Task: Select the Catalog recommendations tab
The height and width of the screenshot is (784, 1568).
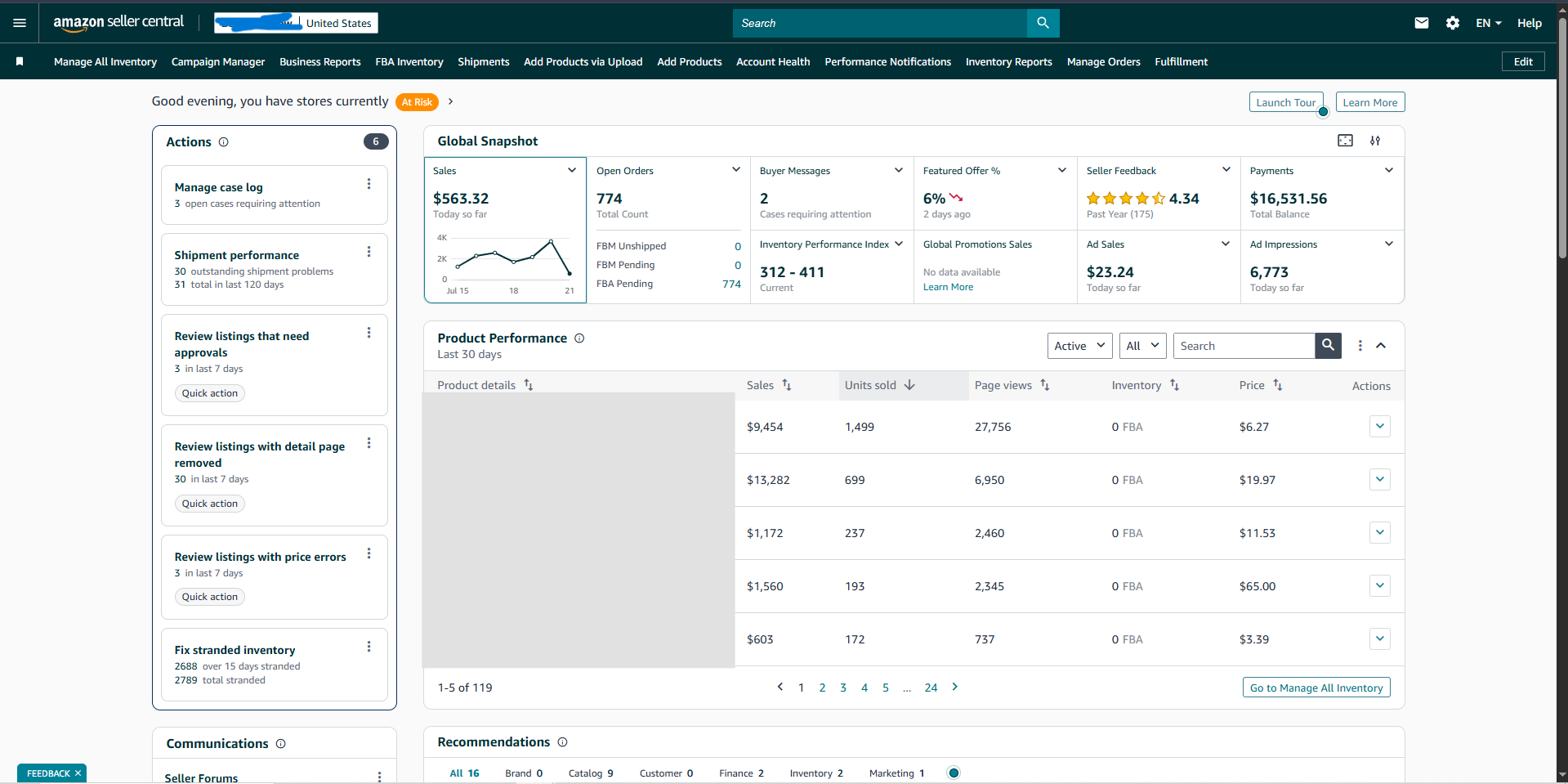Action: [590, 773]
